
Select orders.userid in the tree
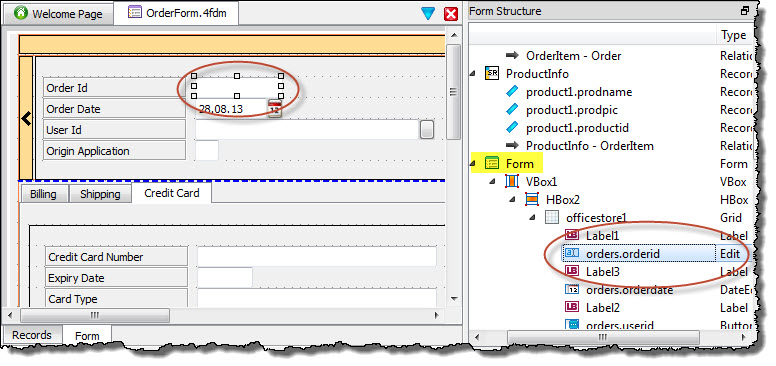pyautogui.click(x=620, y=325)
